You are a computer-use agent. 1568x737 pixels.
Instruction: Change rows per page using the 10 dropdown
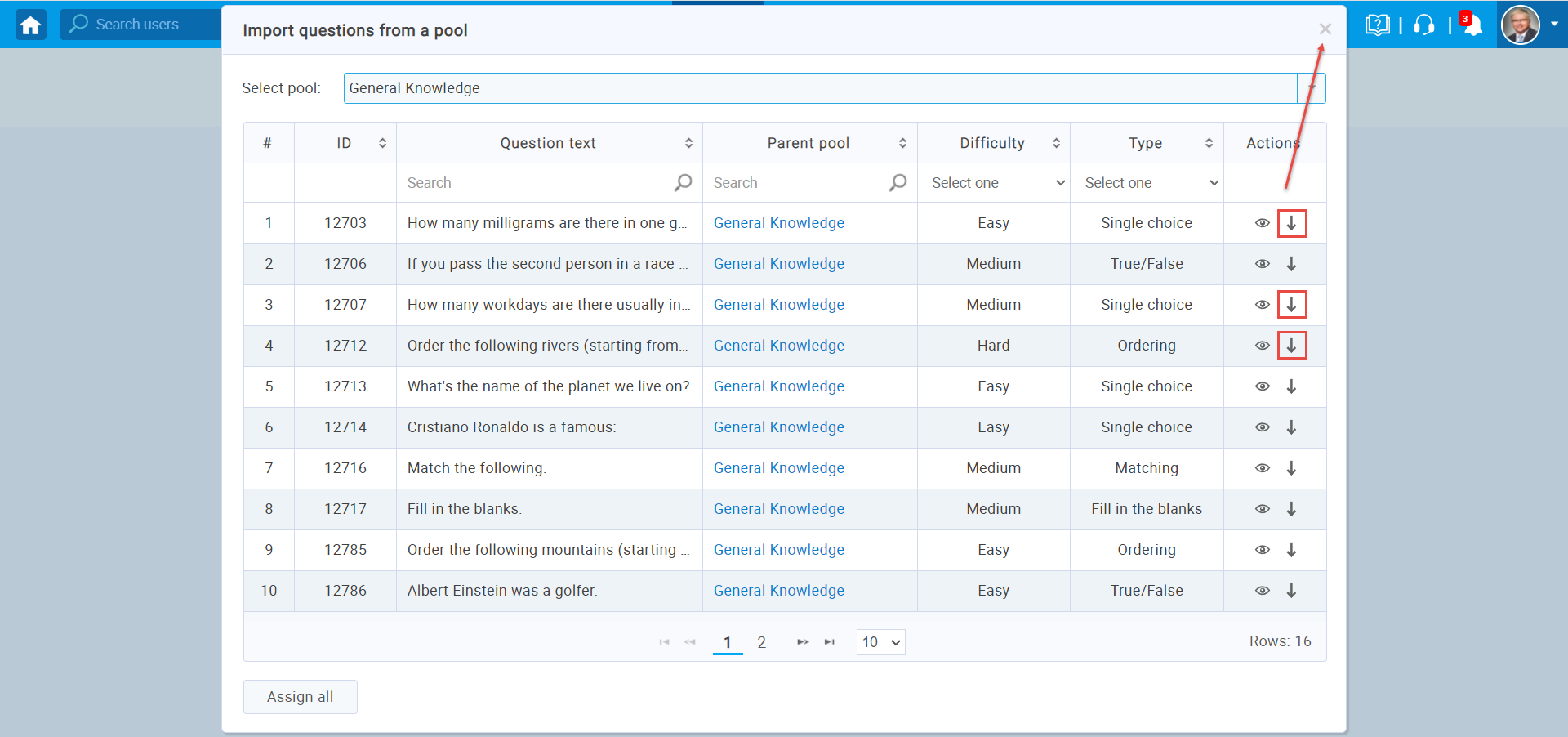(880, 642)
